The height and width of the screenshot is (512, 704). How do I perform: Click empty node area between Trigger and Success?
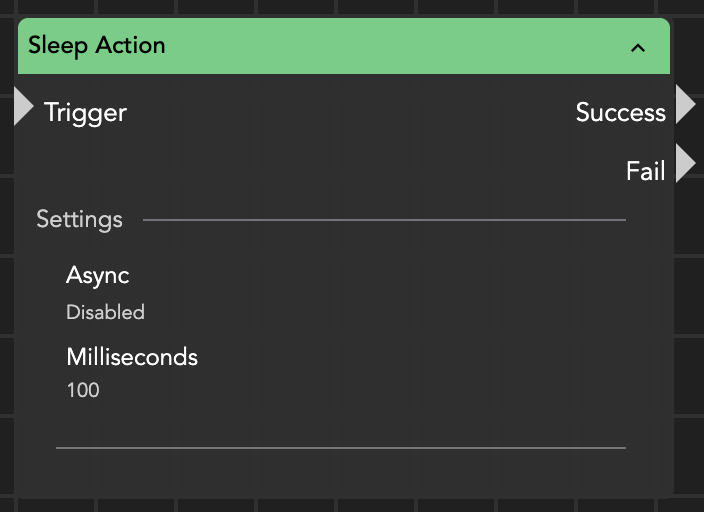pyautogui.click(x=340, y=113)
